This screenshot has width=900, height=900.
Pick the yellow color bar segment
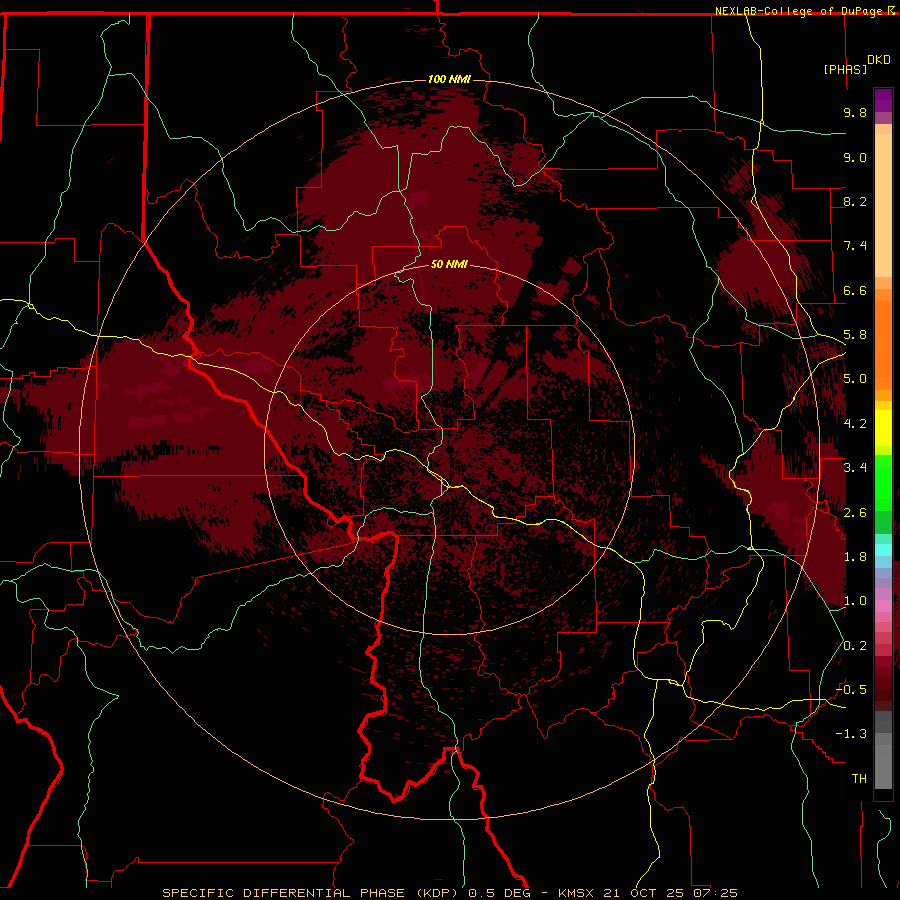[x=883, y=428]
